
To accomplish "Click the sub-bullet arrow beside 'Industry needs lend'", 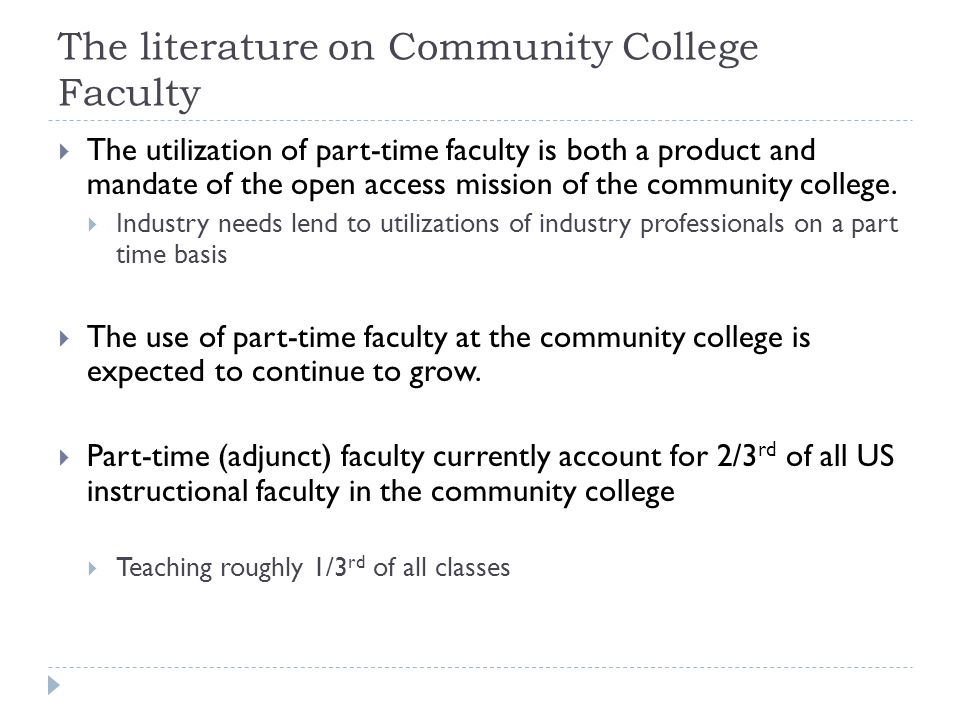I will pyautogui.click(x=92, y=225).
